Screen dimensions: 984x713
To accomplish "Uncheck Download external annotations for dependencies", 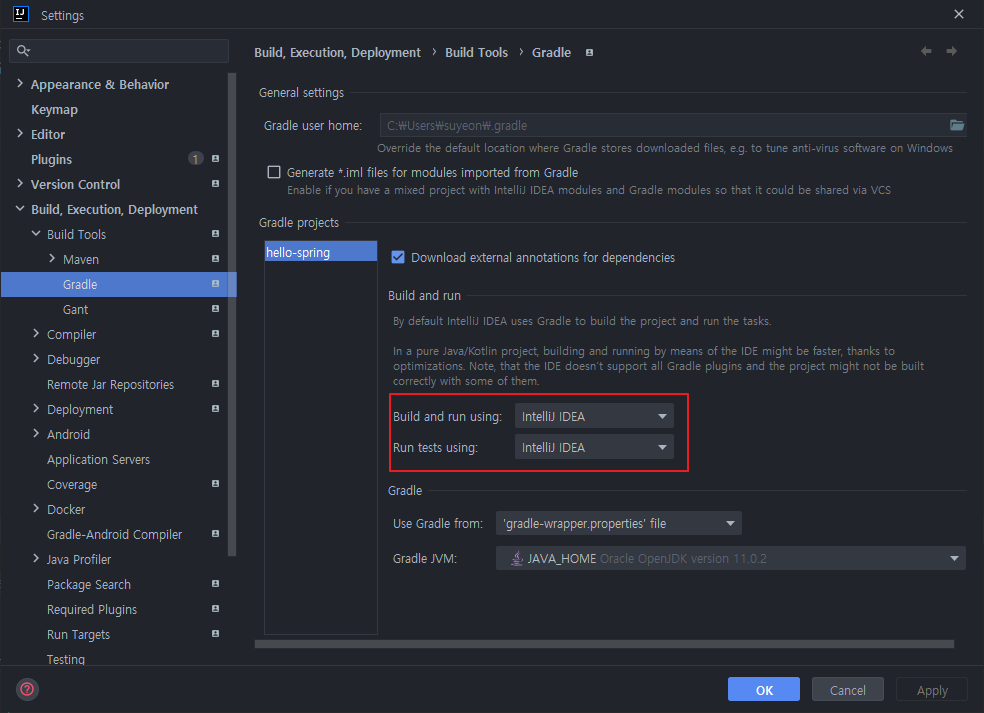I will (398, 257).
